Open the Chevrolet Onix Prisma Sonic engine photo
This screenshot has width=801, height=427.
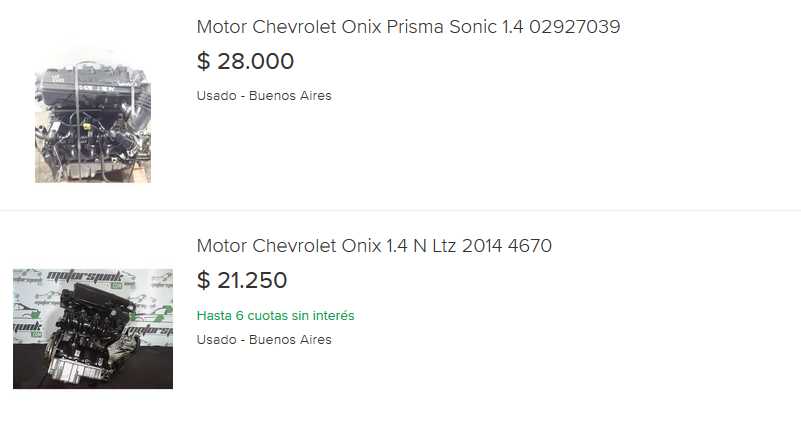click(x=93, y=111)
